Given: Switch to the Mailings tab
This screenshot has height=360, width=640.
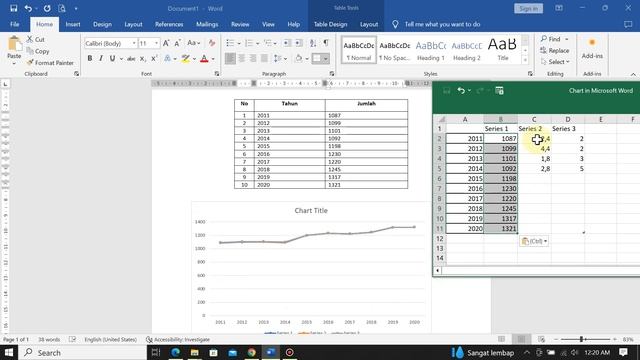Looking at the screenshot, I should click(207, 24).
